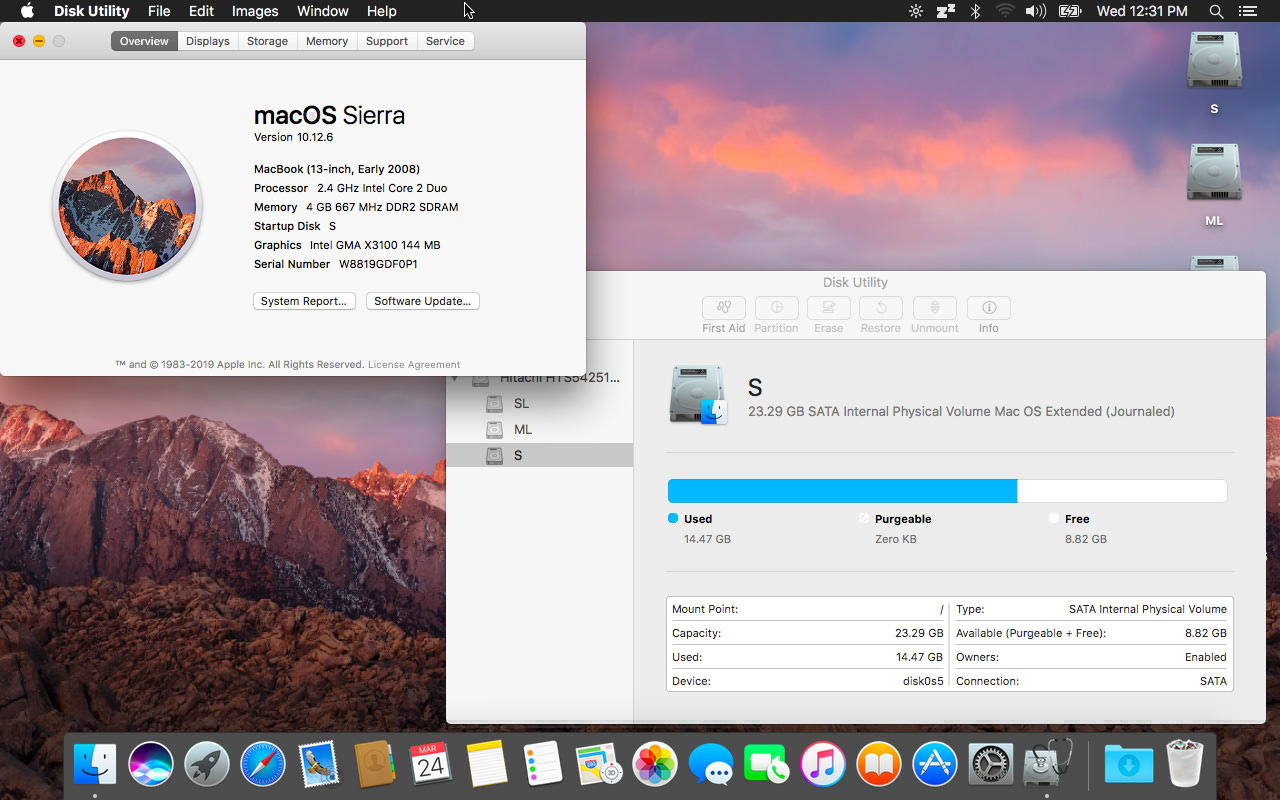Open the Info toolbar icon

coord(989,308)
